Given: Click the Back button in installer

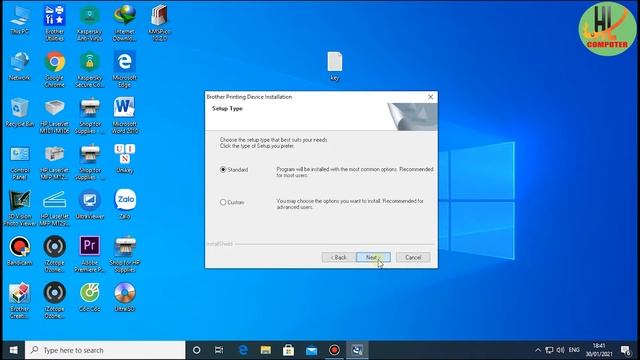Looking at the screenshot, I should 338,257.
